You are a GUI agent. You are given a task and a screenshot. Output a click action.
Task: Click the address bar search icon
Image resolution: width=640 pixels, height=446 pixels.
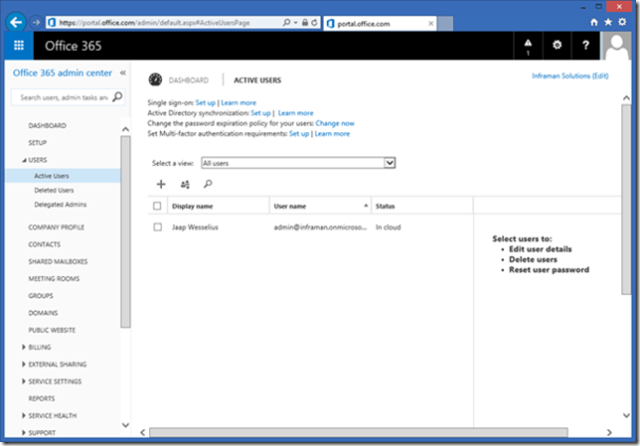coord(287,23)
